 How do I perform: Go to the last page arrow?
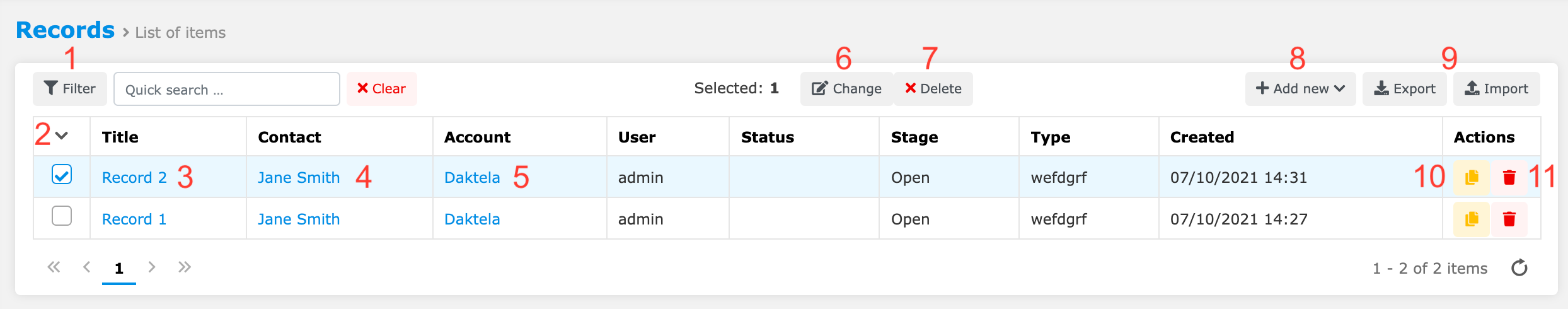(184, 267)
